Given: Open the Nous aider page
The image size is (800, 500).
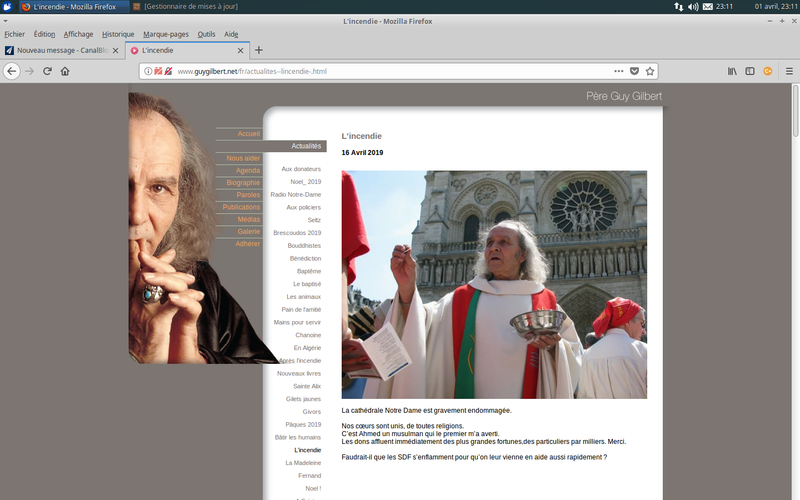Looking at the screenshot, I should [x=243, y=158].
